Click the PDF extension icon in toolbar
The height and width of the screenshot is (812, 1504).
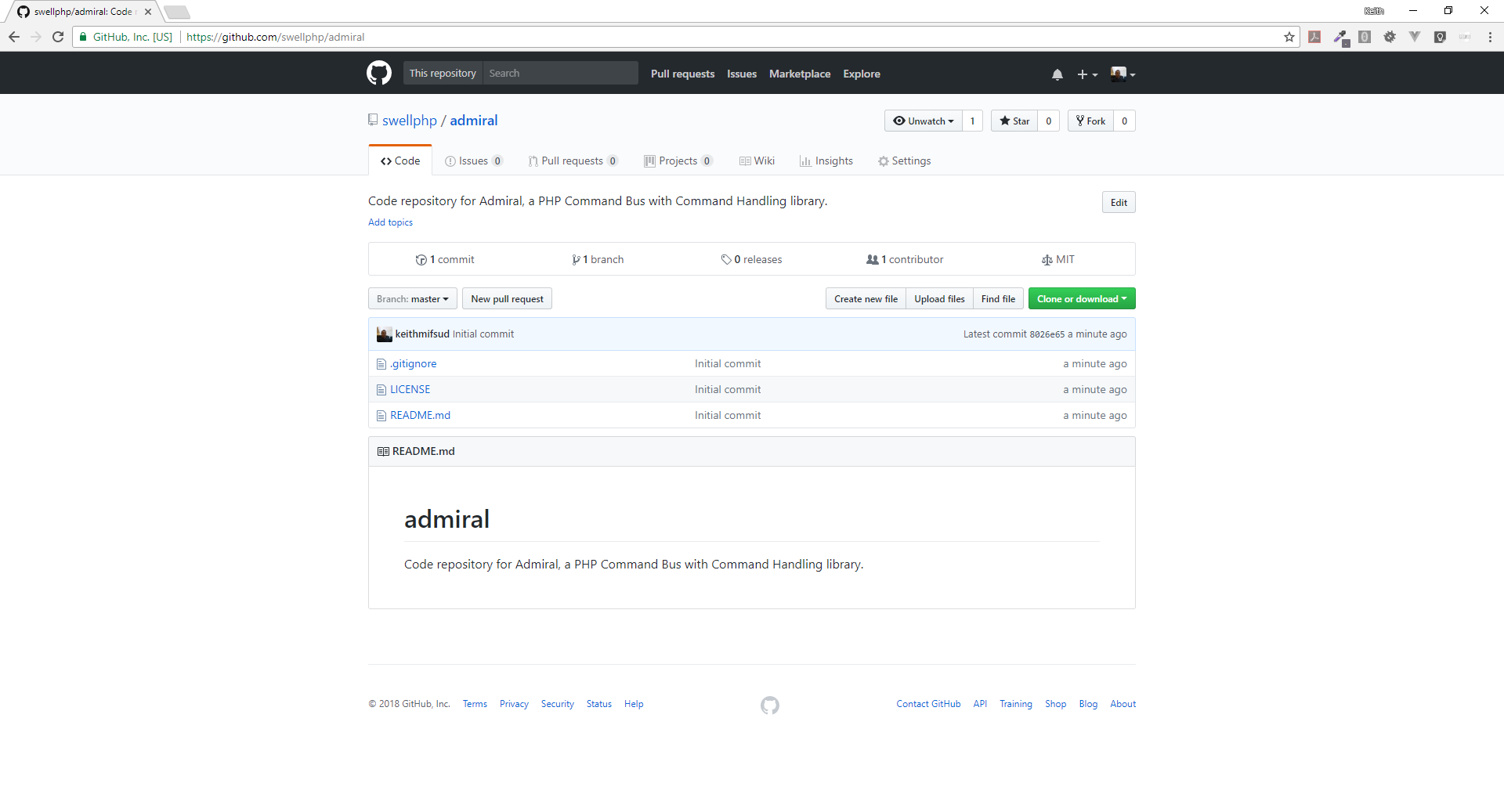pos(1314,37)
